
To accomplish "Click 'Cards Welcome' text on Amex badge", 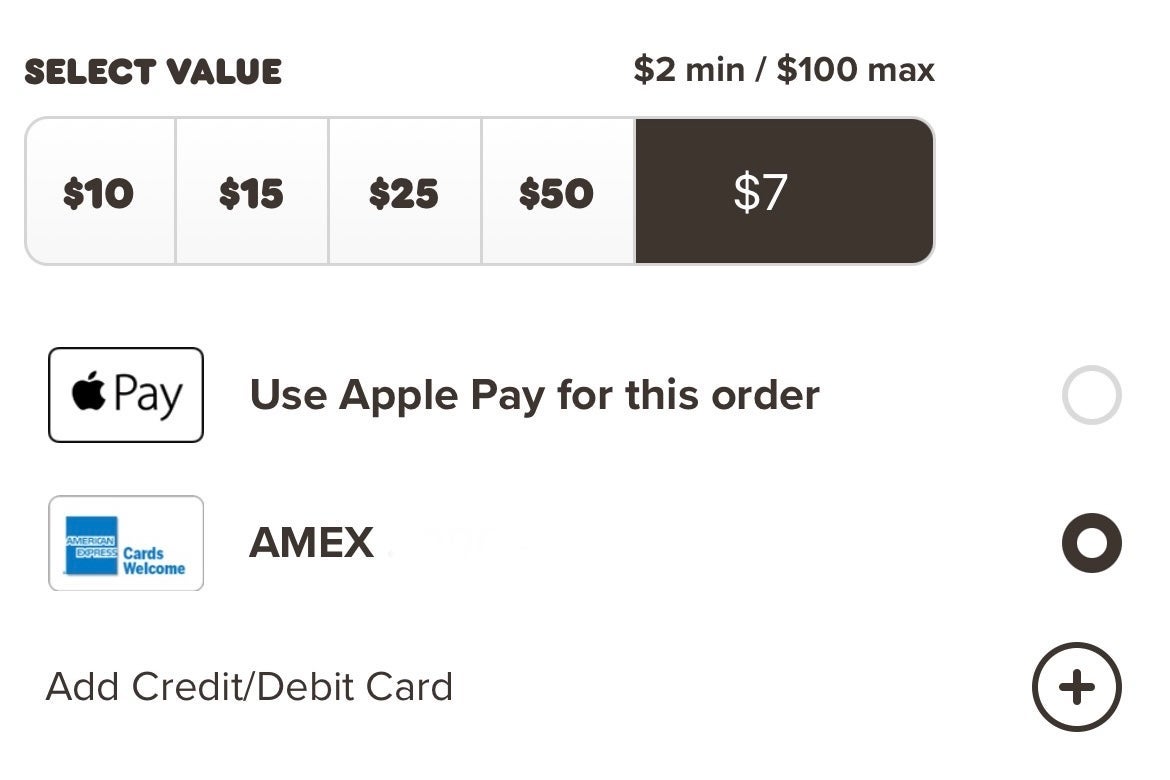I will point(154,561).
